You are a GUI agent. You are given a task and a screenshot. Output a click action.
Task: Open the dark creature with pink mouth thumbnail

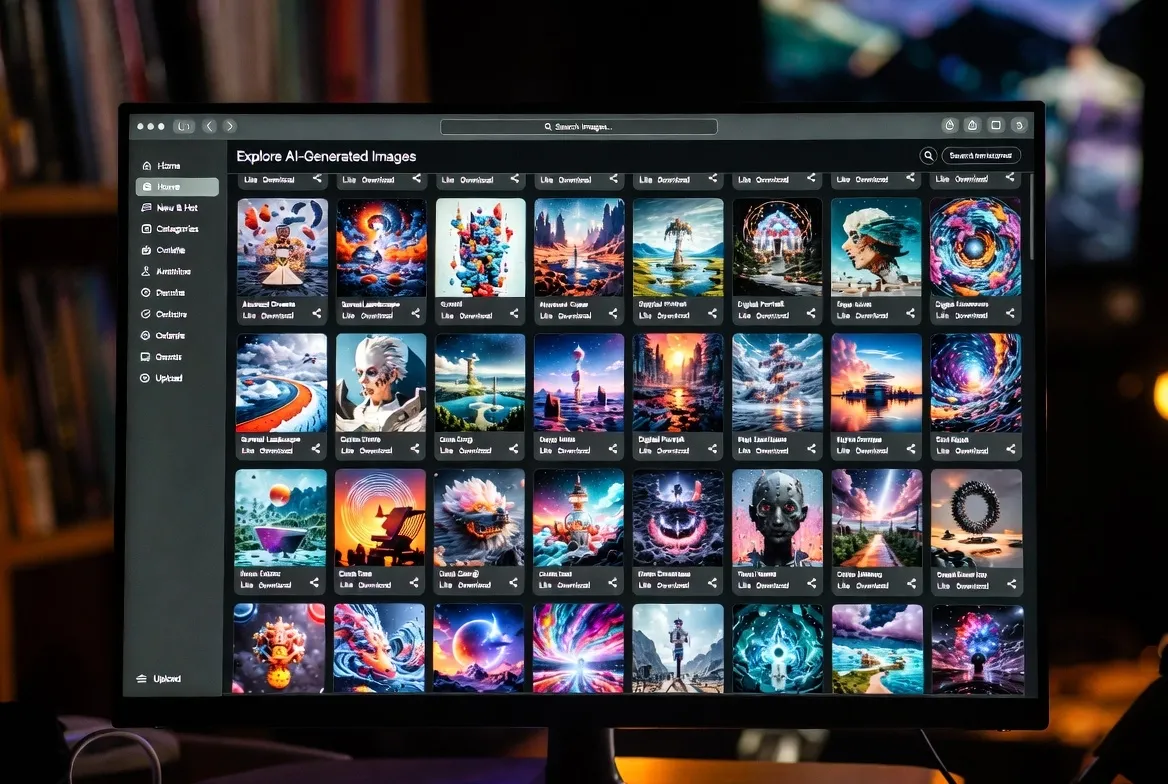[x=678, y=518]
